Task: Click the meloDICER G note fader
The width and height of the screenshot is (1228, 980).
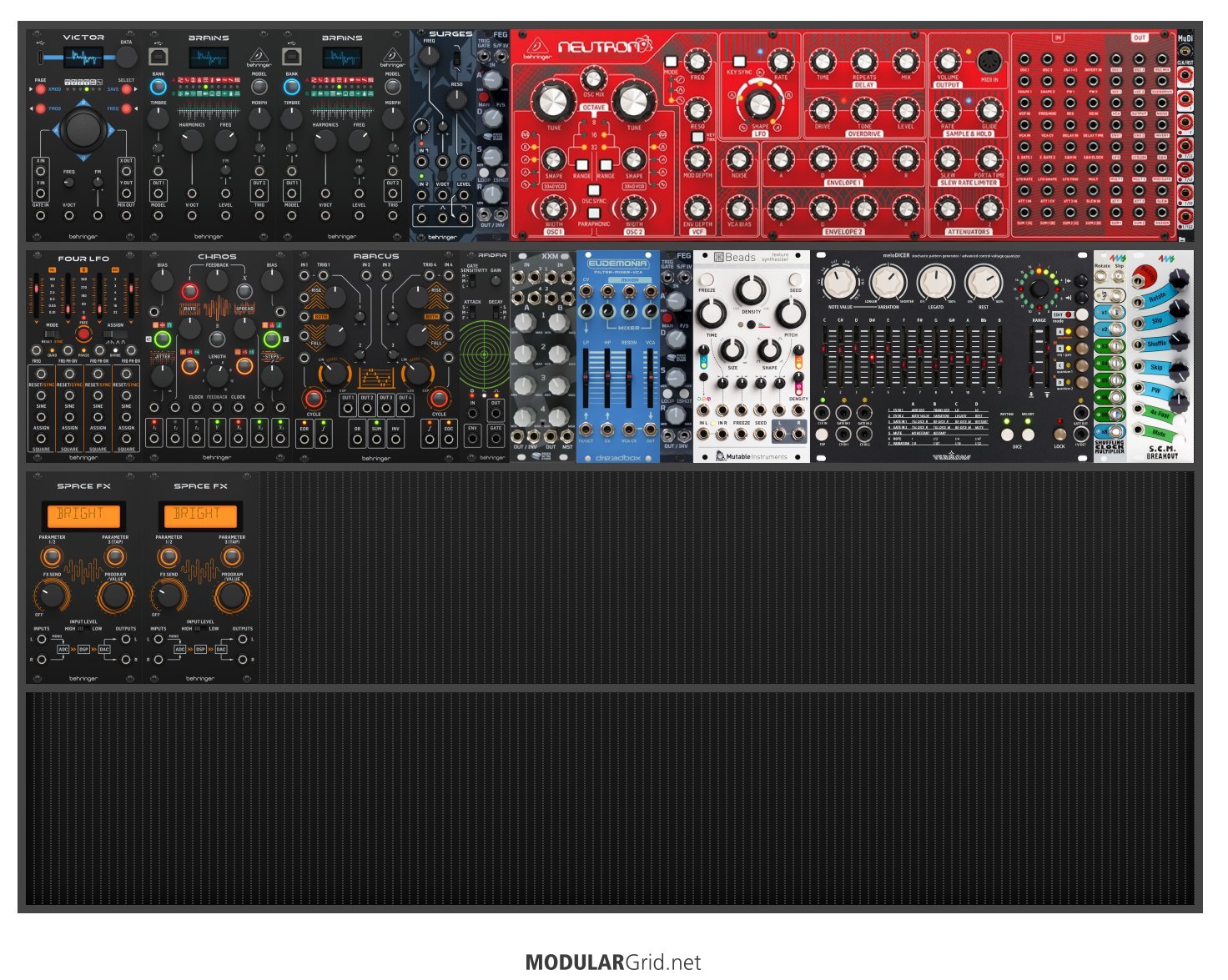Action: click(936, 355)
